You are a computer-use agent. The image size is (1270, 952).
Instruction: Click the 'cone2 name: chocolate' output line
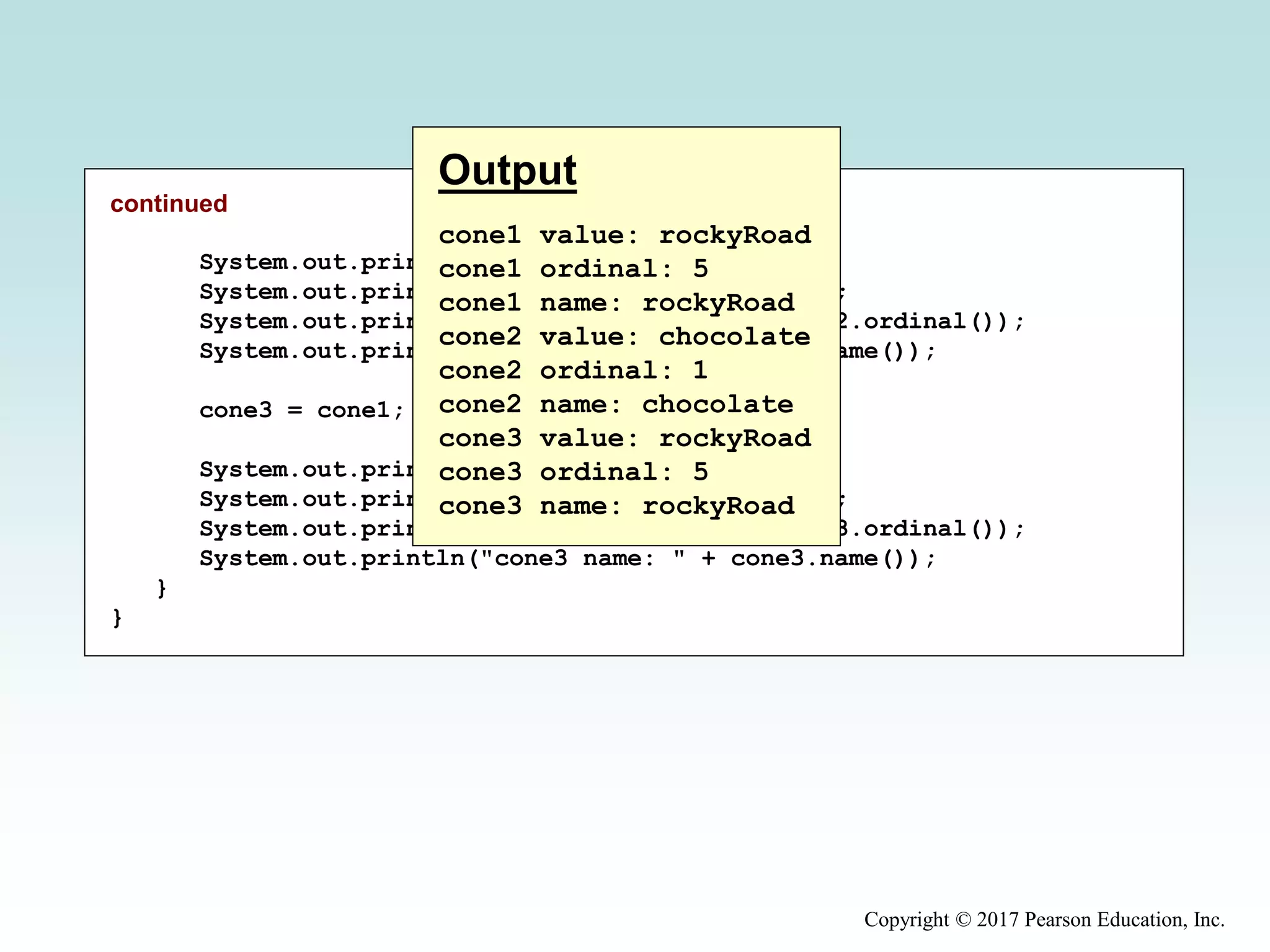point(616,405)
